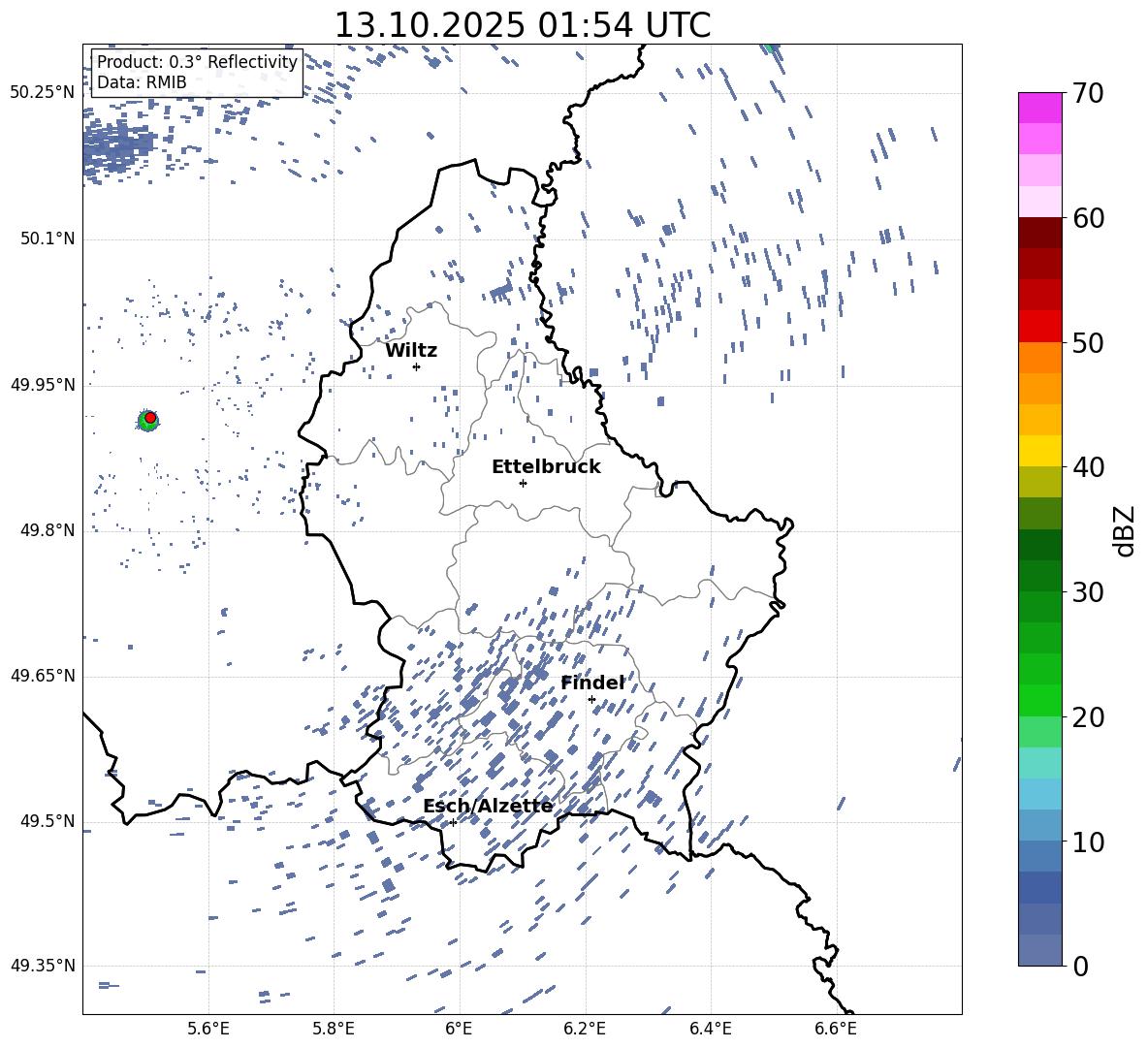Image resolution: width=1148 pixels, height=1048 pixels.
Task: Click the 70 dBZ colorbar label
Action: tap(1088, 94)
